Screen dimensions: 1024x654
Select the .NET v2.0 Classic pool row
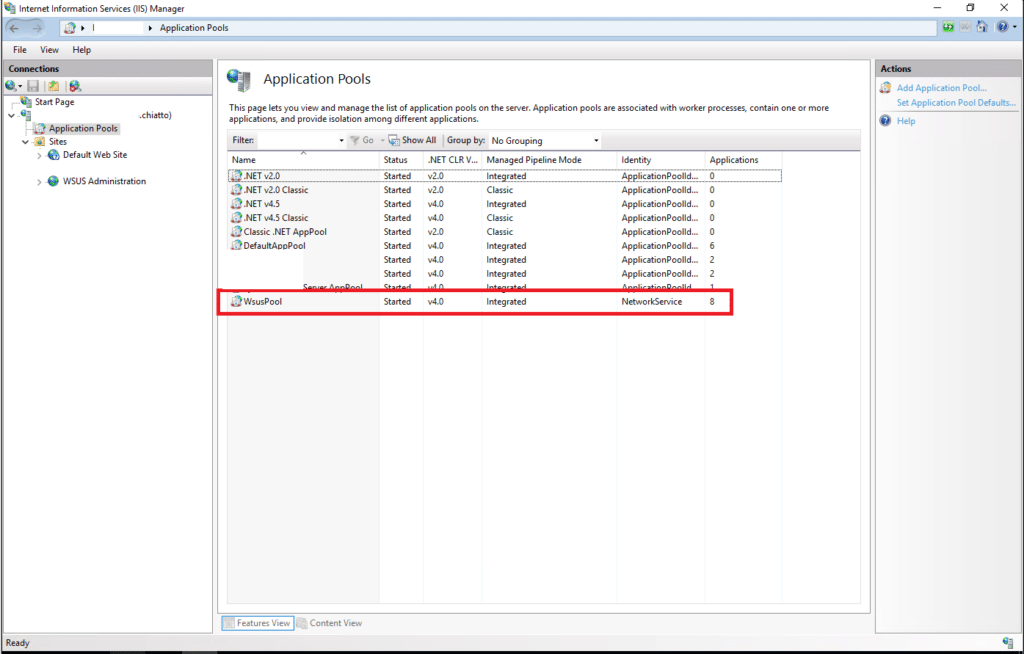click(x=504, y=190)
